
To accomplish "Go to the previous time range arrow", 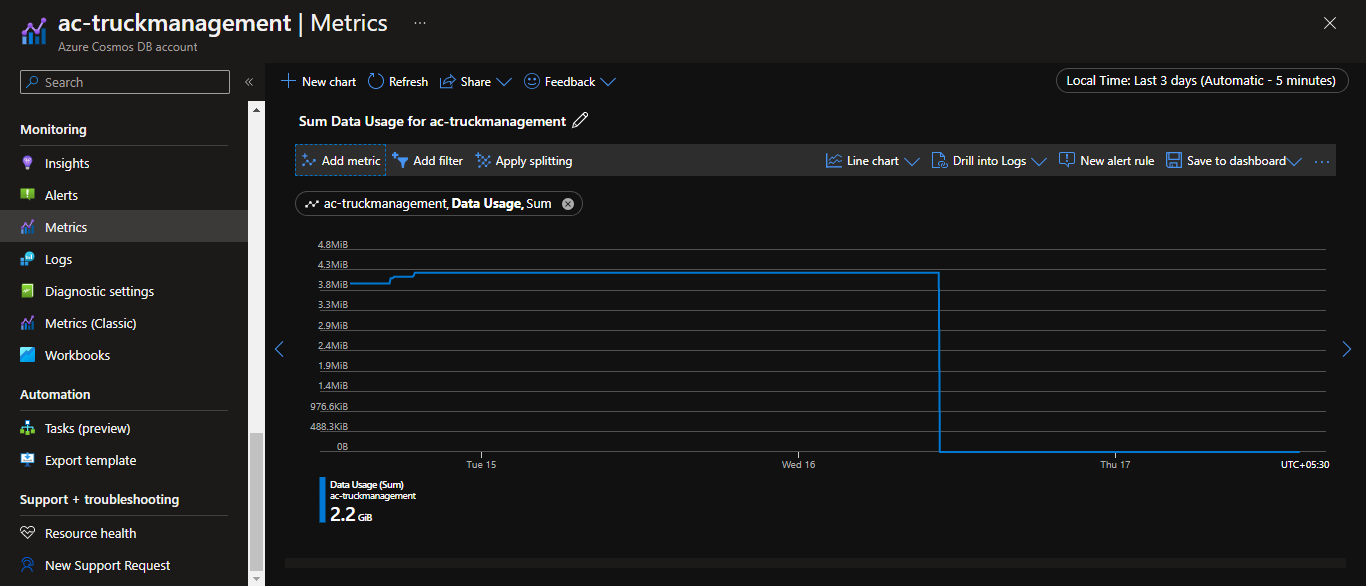I will (x=279, y=349).
